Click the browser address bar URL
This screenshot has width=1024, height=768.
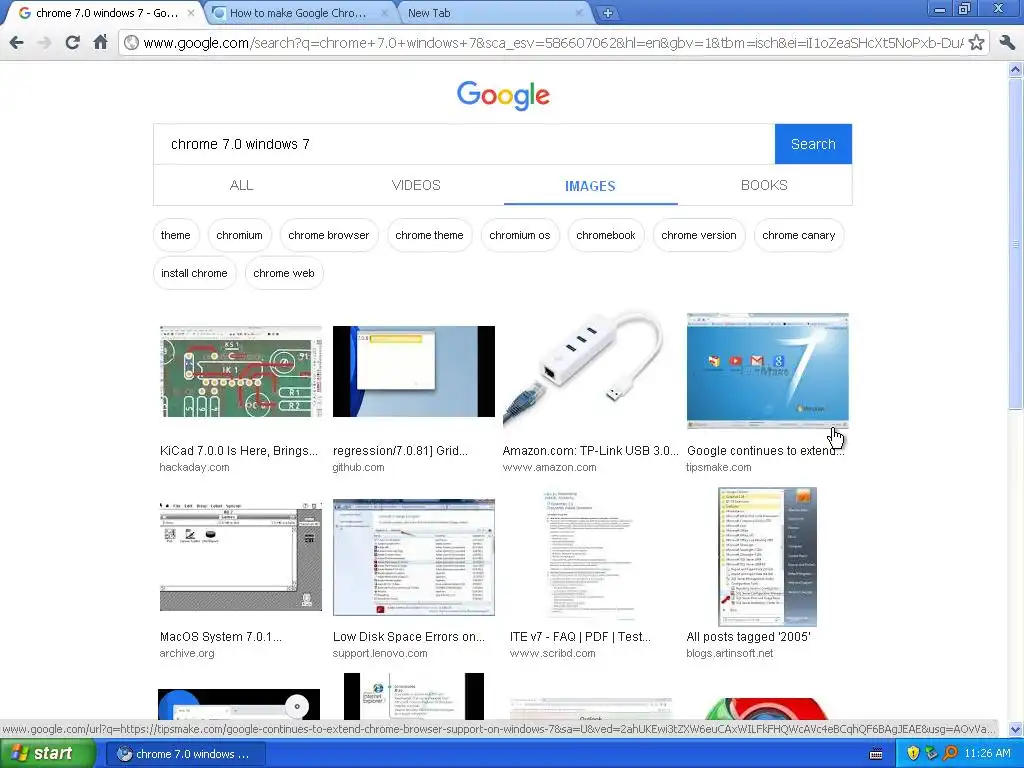coord(552,43)
